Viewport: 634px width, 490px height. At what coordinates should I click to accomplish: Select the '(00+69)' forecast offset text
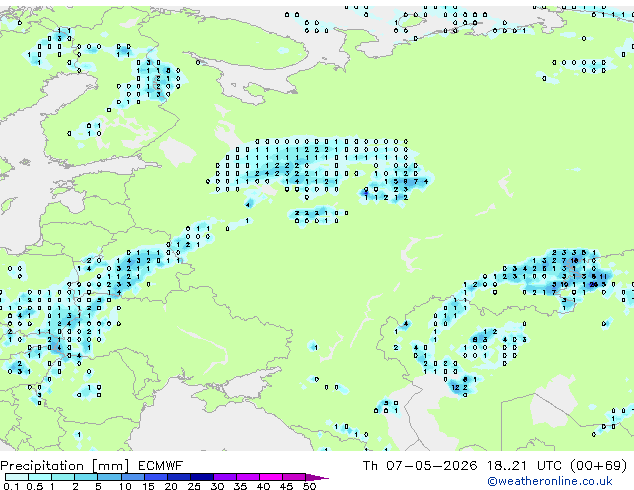598,466
